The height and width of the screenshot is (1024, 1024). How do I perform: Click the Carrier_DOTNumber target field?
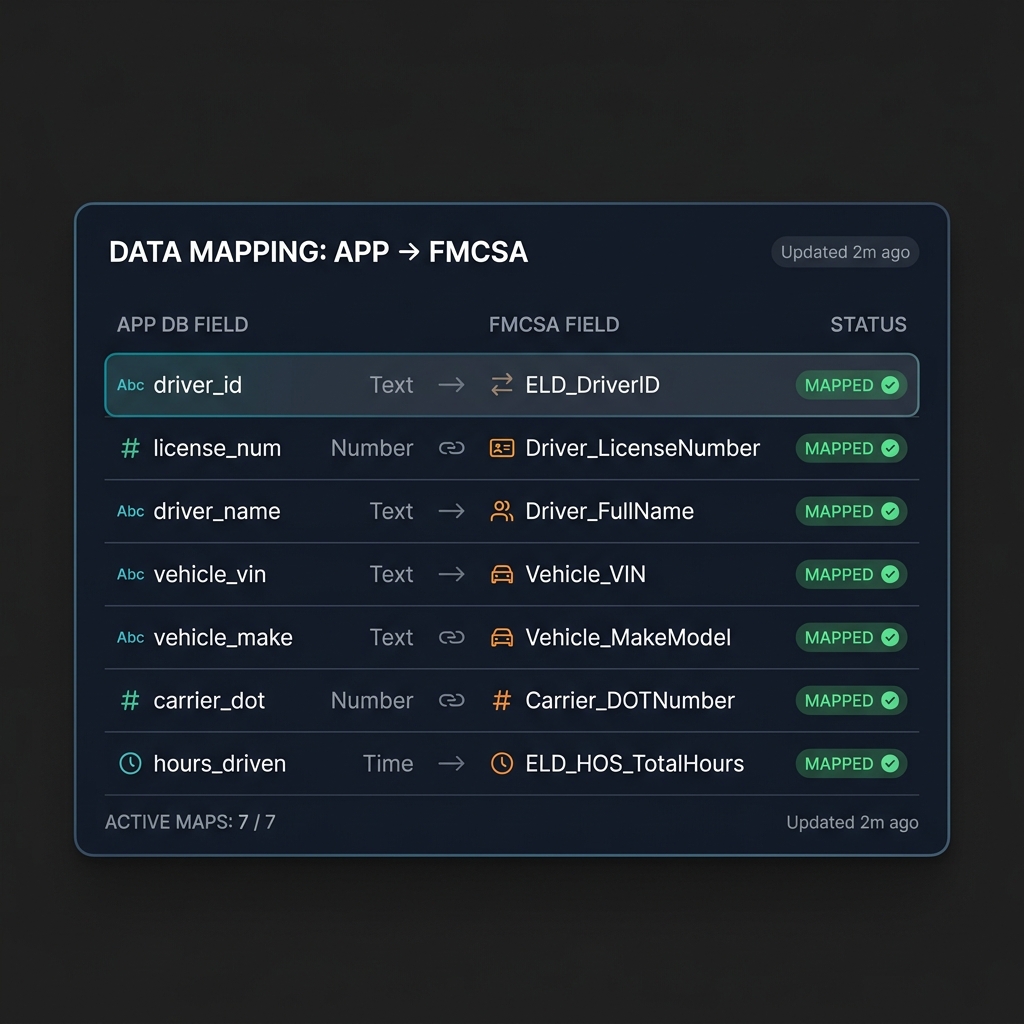point(630,700)
